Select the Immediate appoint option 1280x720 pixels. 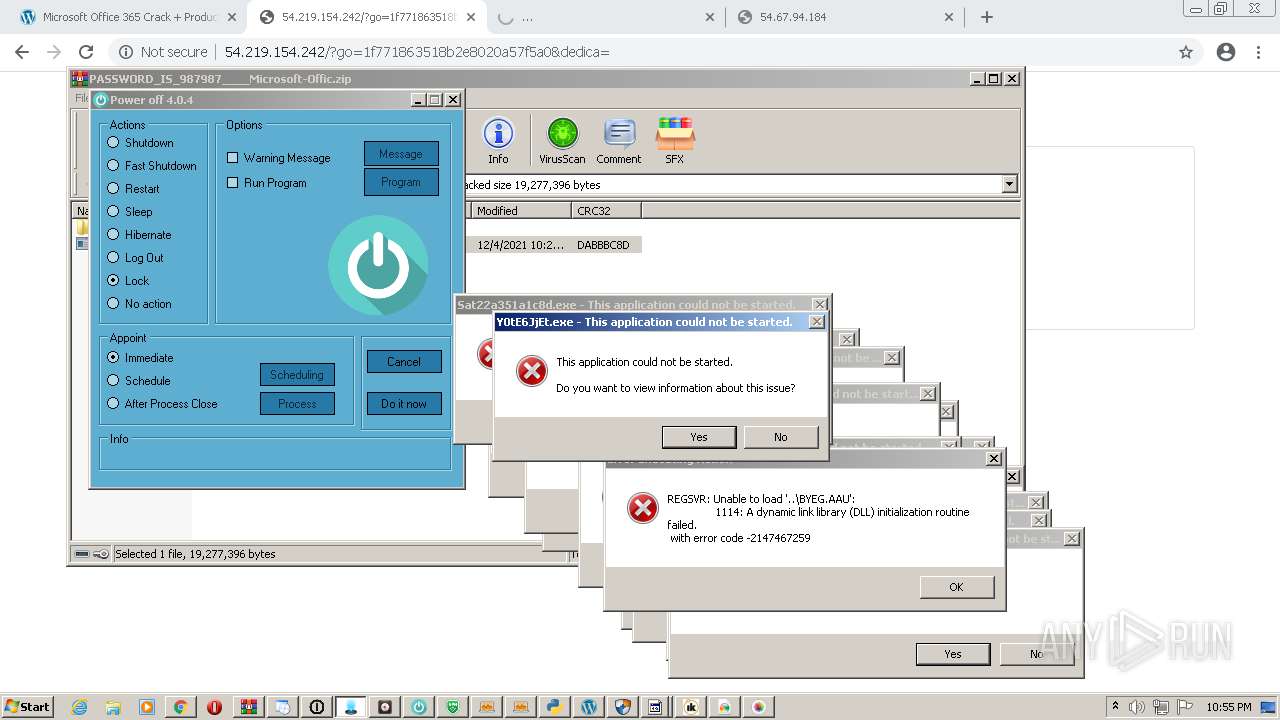coord(140,358)
